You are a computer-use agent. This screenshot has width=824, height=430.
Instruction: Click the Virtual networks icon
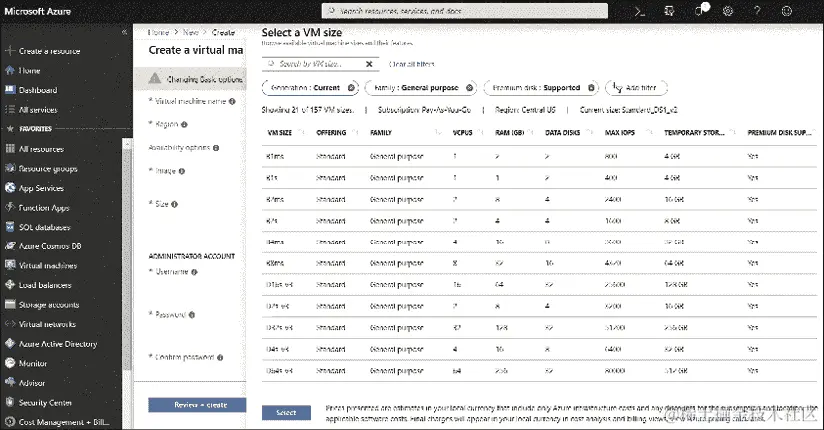click(9, 324)
